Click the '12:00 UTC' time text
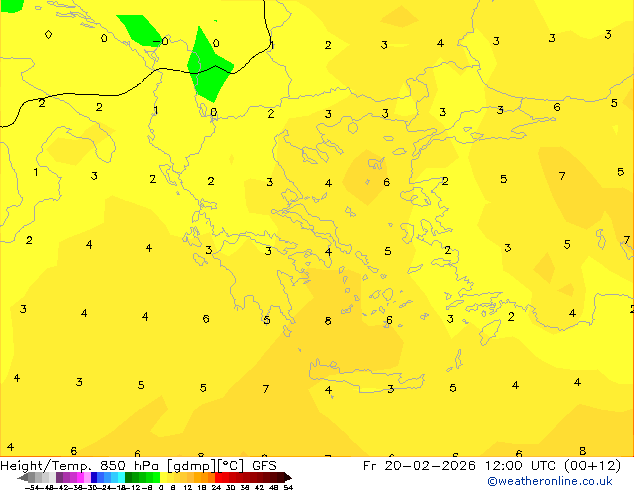This screenshot has height=490, width=634. pyautogui.click(x=521, y=465)
